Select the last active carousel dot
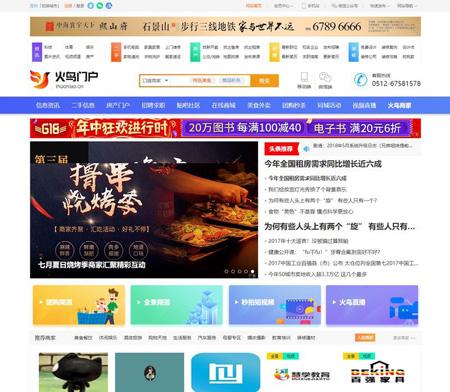This screenshot has width=450, height=392. tap(252, 272)
